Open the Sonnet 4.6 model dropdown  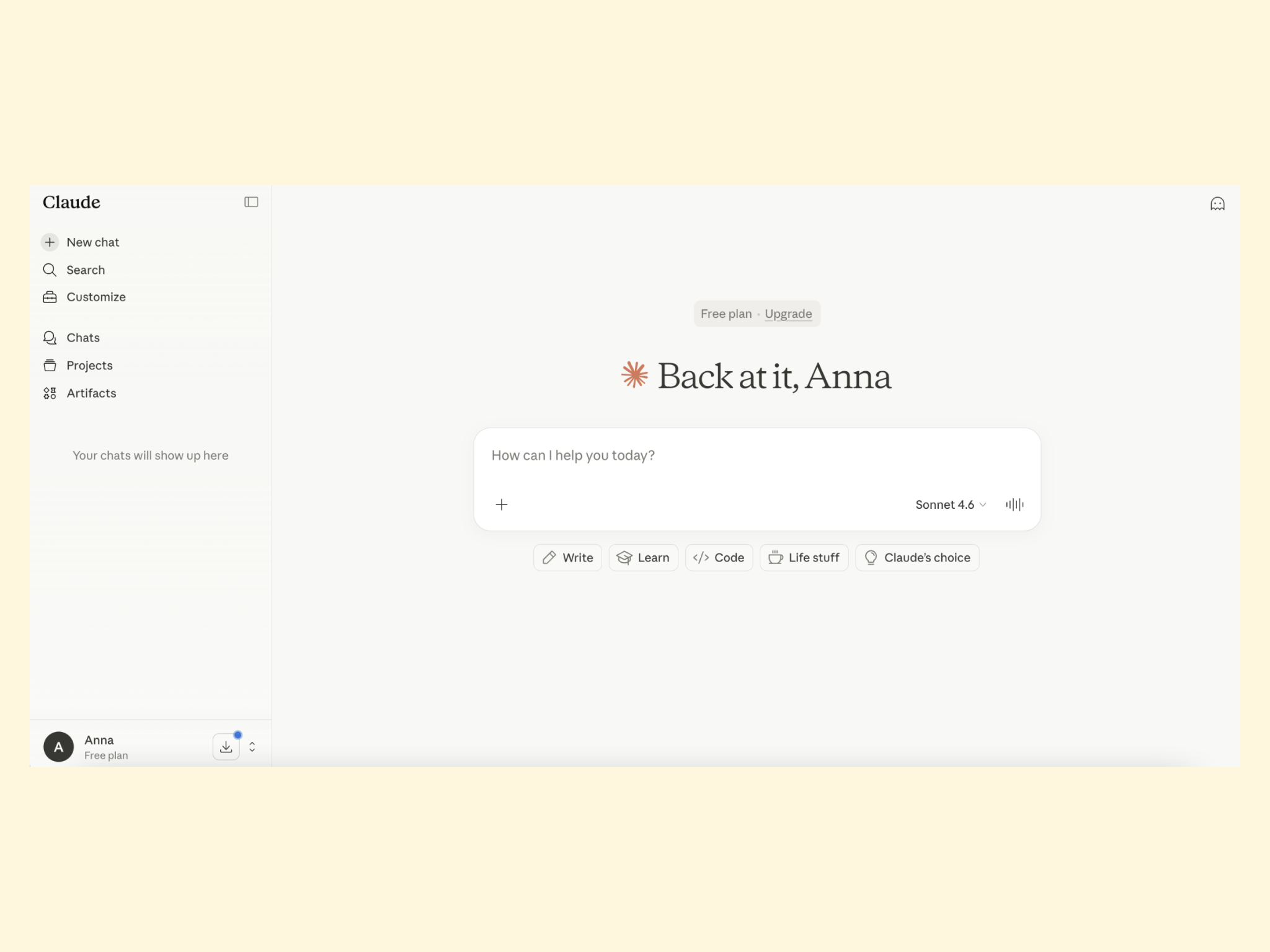(x=950, y=505)
